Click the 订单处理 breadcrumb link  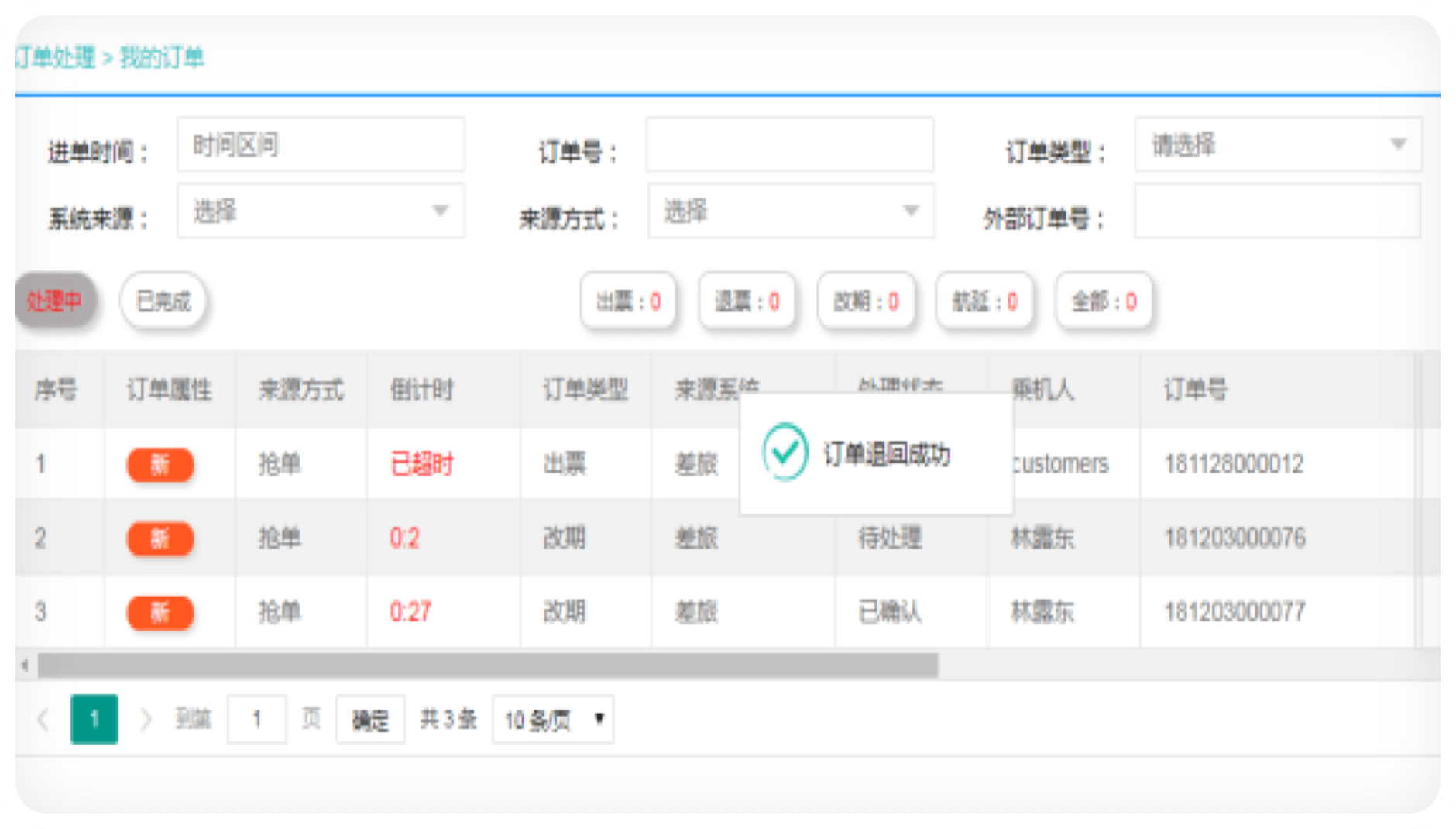pos(56,57)
